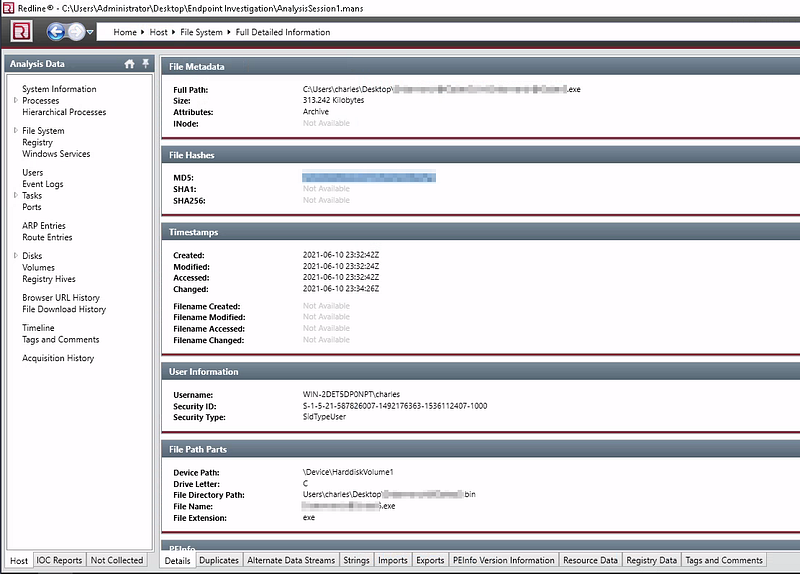Click the File Hashes section header

point(481,155)
